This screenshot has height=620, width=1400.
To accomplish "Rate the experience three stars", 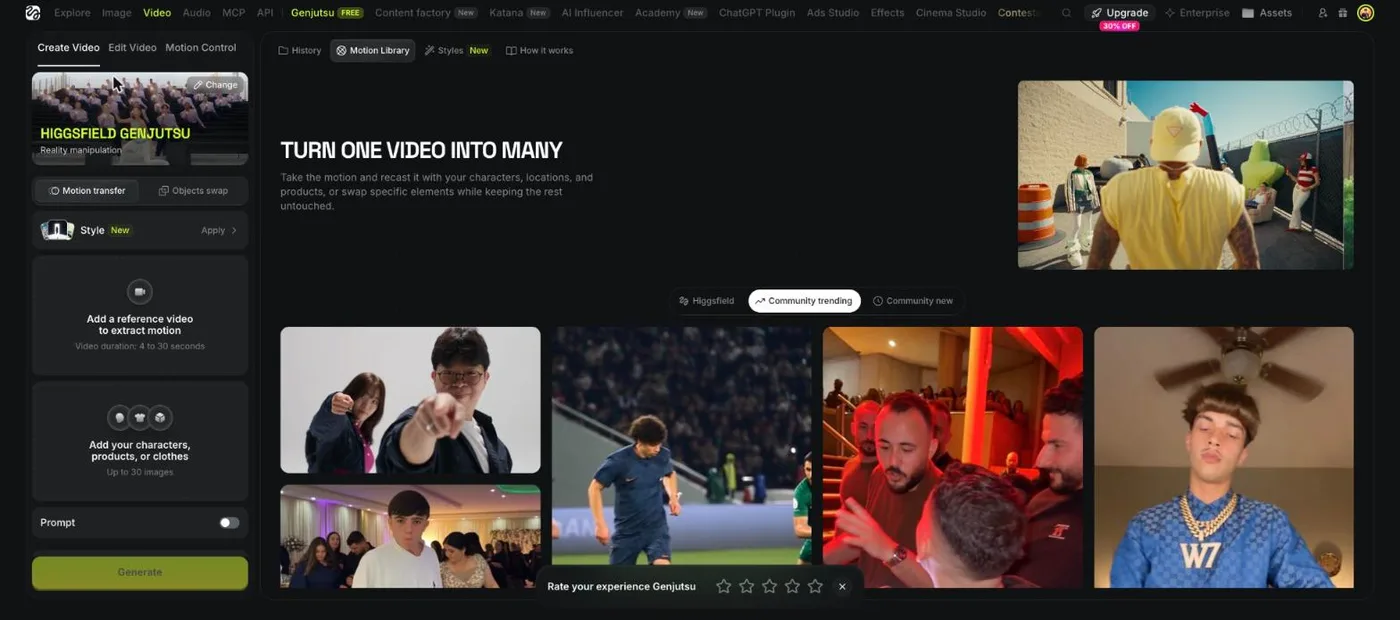I will pyautogui.click(x=769, y=586).
